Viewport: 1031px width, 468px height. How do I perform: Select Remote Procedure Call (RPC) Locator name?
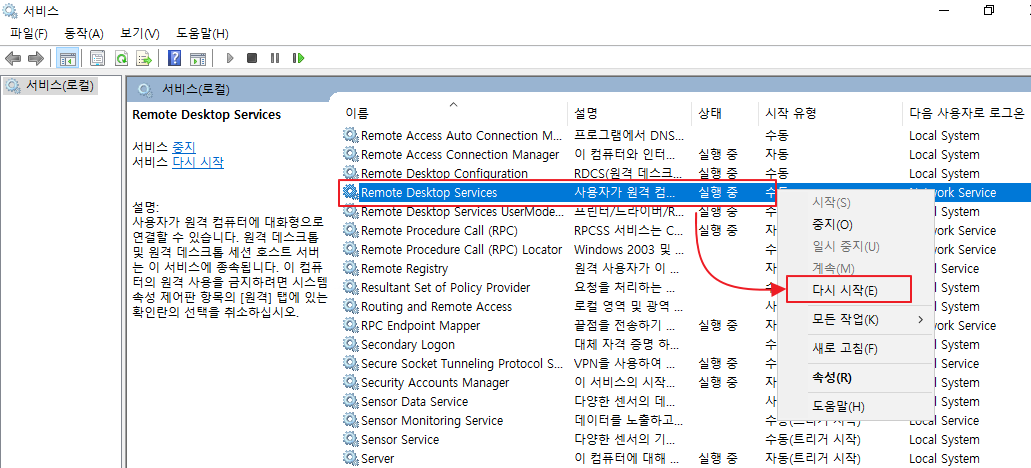[x=462, y=250]
